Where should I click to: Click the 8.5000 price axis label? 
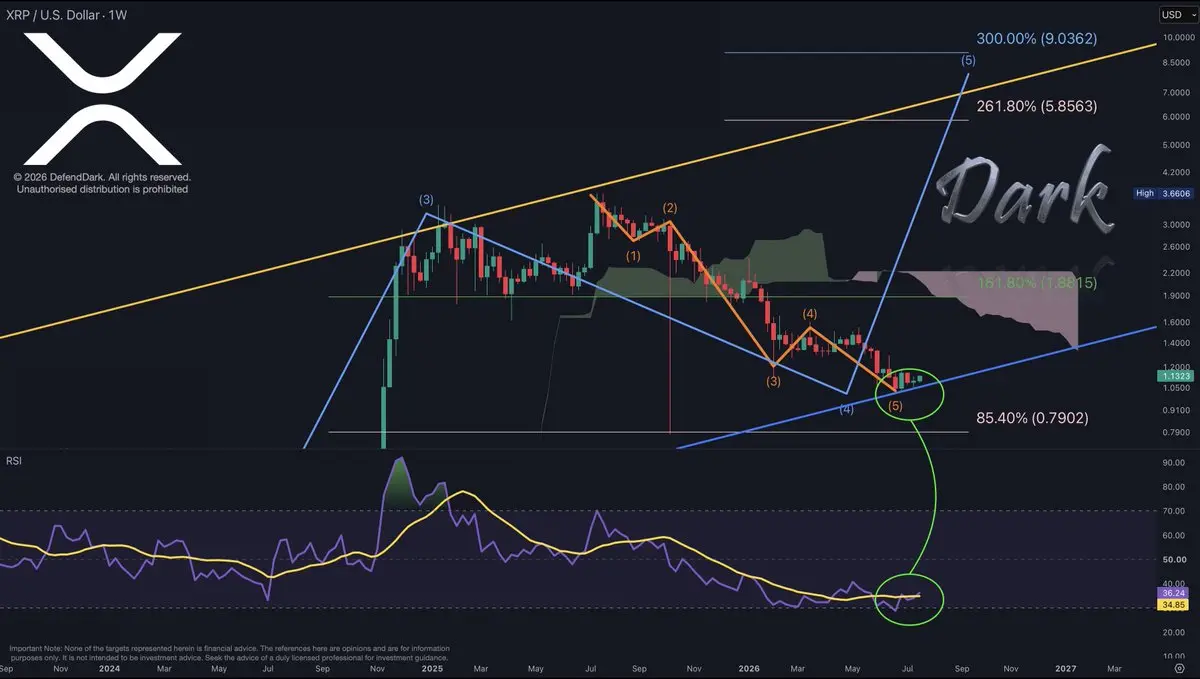click(x=1174, y=63)
